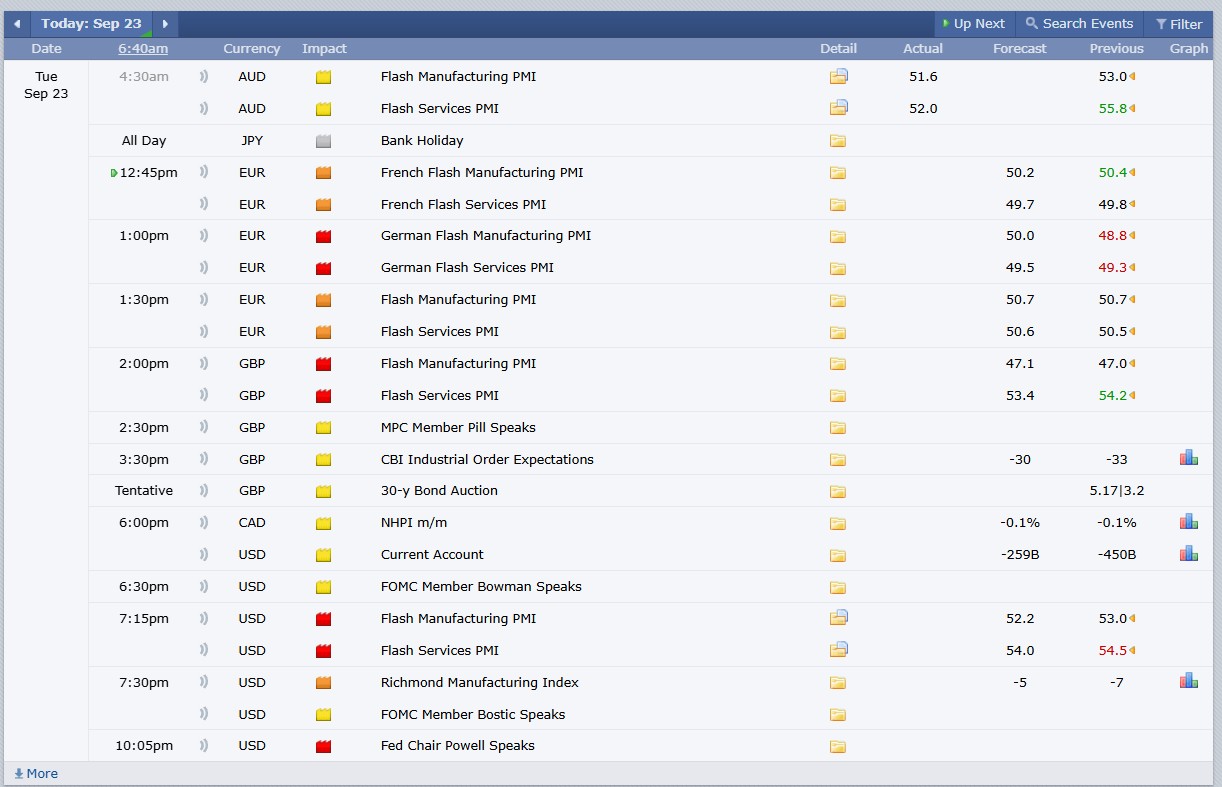Open detail for AUD Flash Manufacturing PMI
This screenshot has height=787, width=1222.
click(x=838, y=77)
